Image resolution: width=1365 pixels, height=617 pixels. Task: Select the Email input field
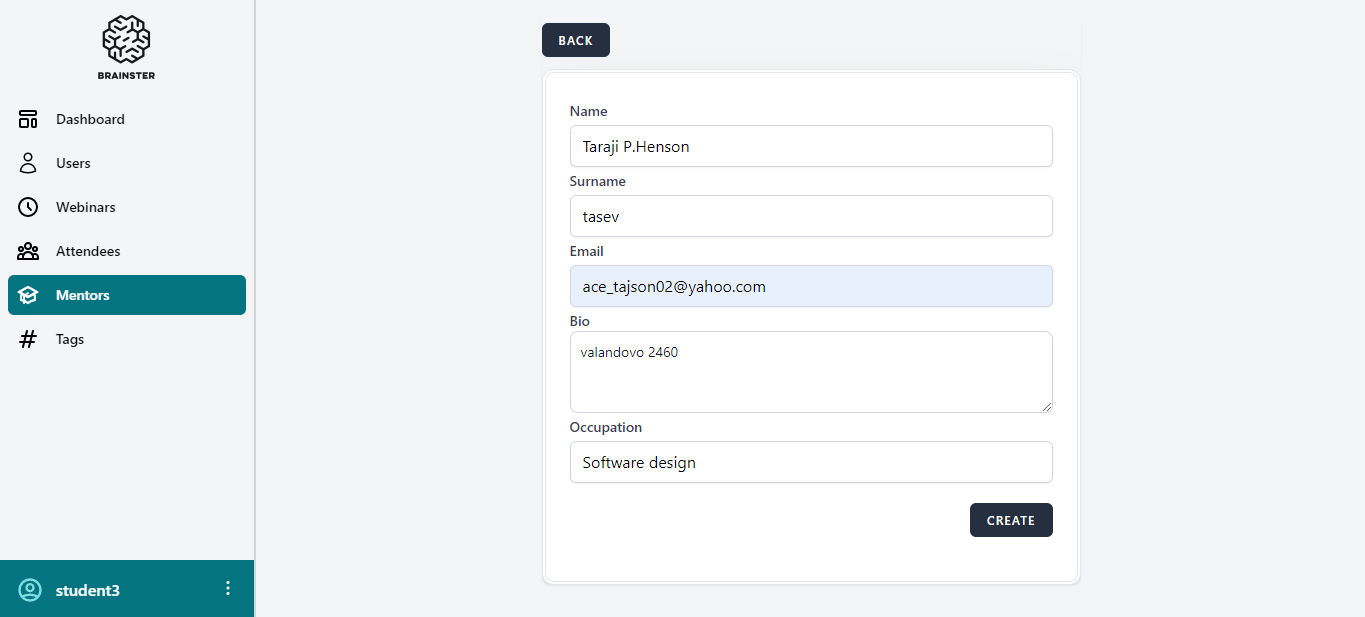(x=810, y=286)
